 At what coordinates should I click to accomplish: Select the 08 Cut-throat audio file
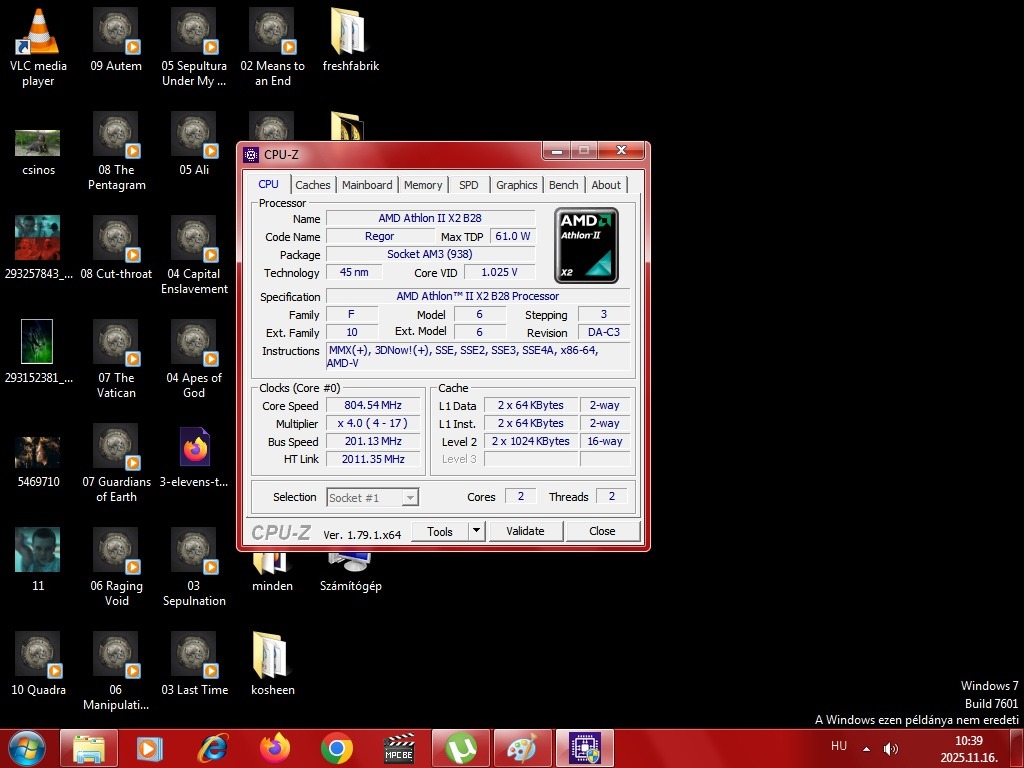[116, 248]
